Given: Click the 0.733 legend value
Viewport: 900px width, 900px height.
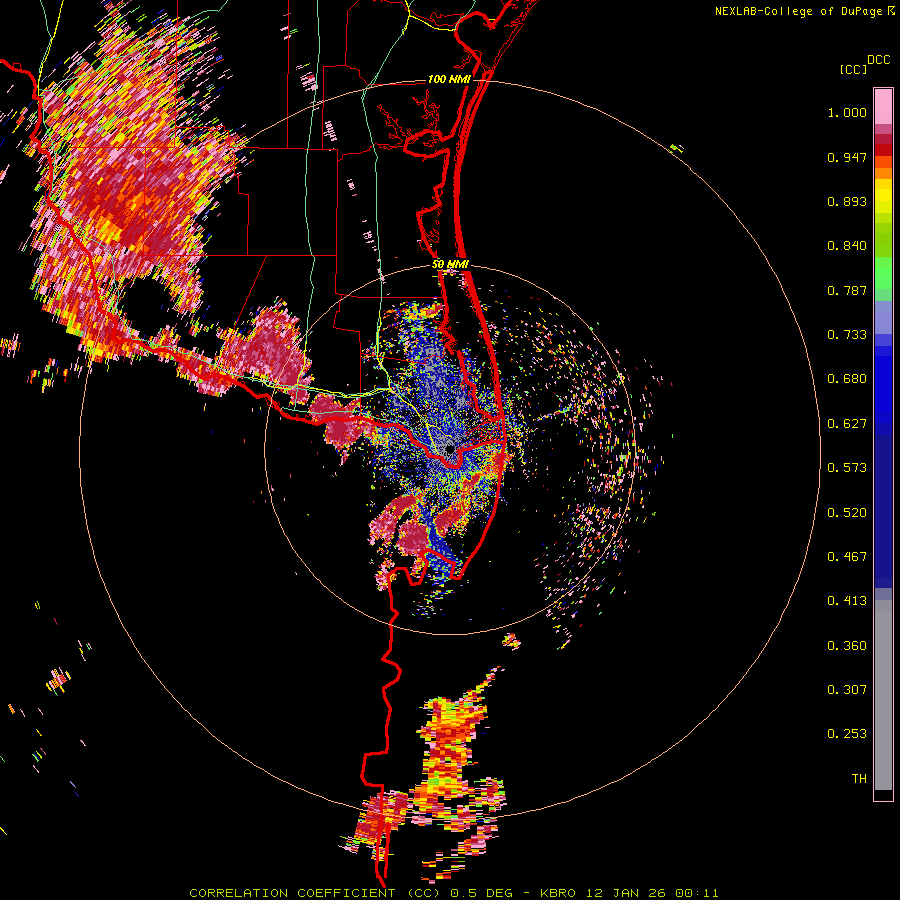Looking at the screenshot, I should pos(847,335).
